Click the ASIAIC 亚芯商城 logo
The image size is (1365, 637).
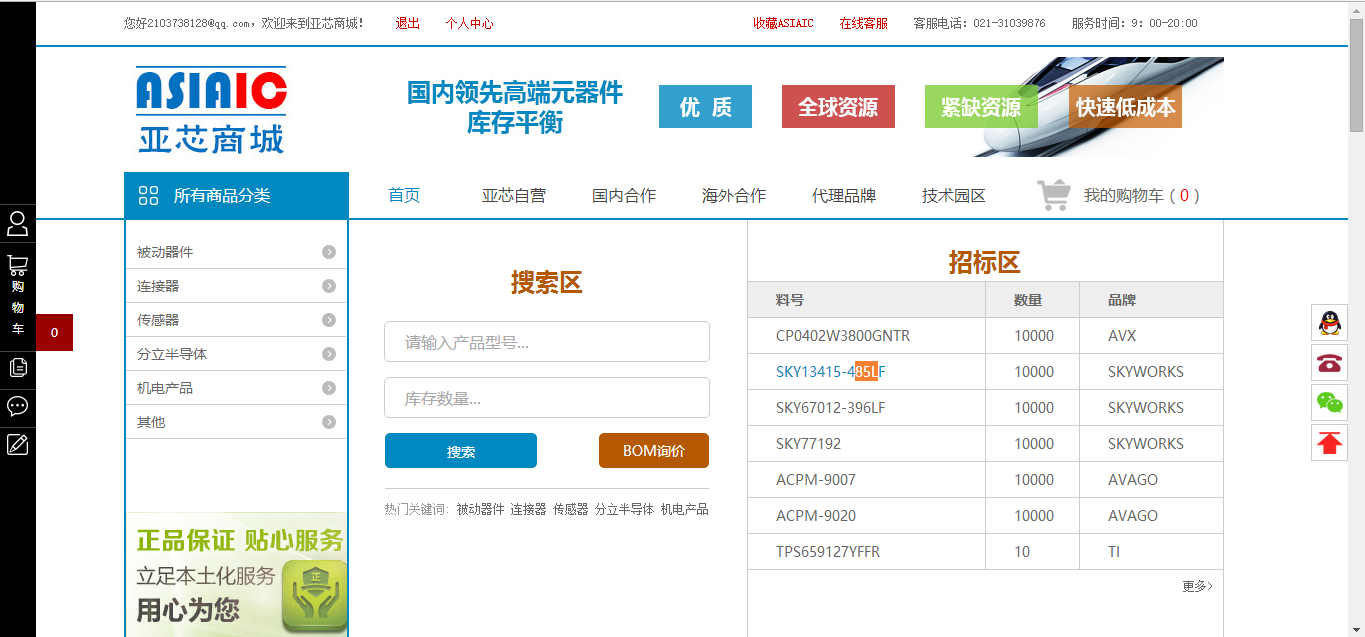pos(211,109)
